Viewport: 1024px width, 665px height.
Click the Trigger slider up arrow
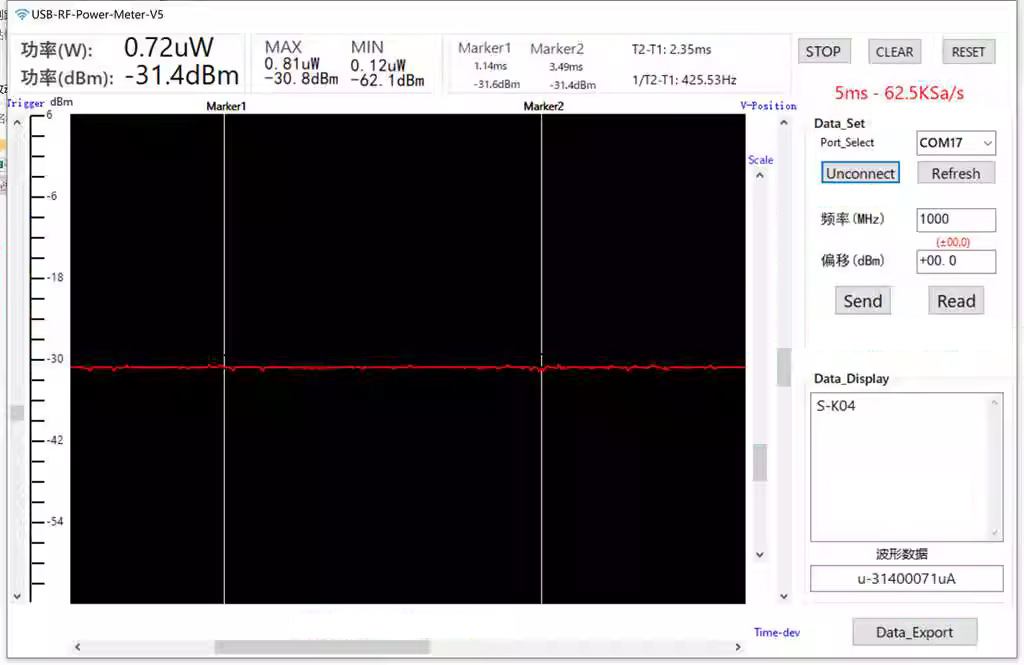pos(17,123)
